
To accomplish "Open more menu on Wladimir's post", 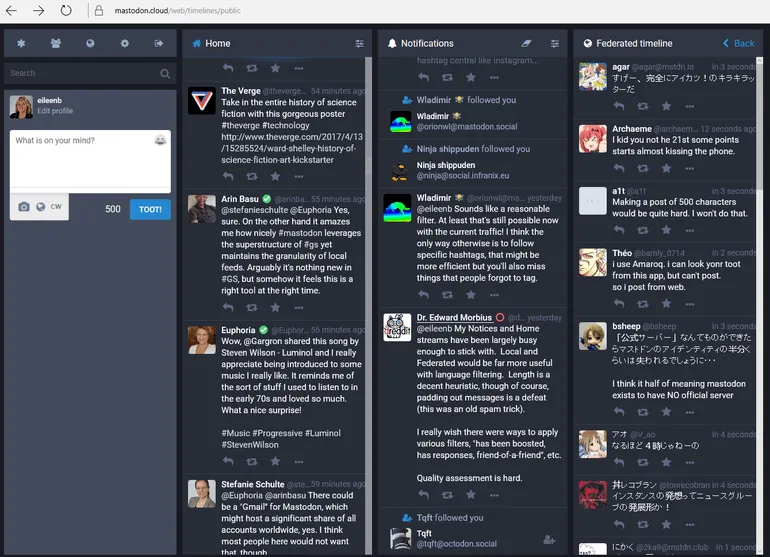I will (494, 295).
